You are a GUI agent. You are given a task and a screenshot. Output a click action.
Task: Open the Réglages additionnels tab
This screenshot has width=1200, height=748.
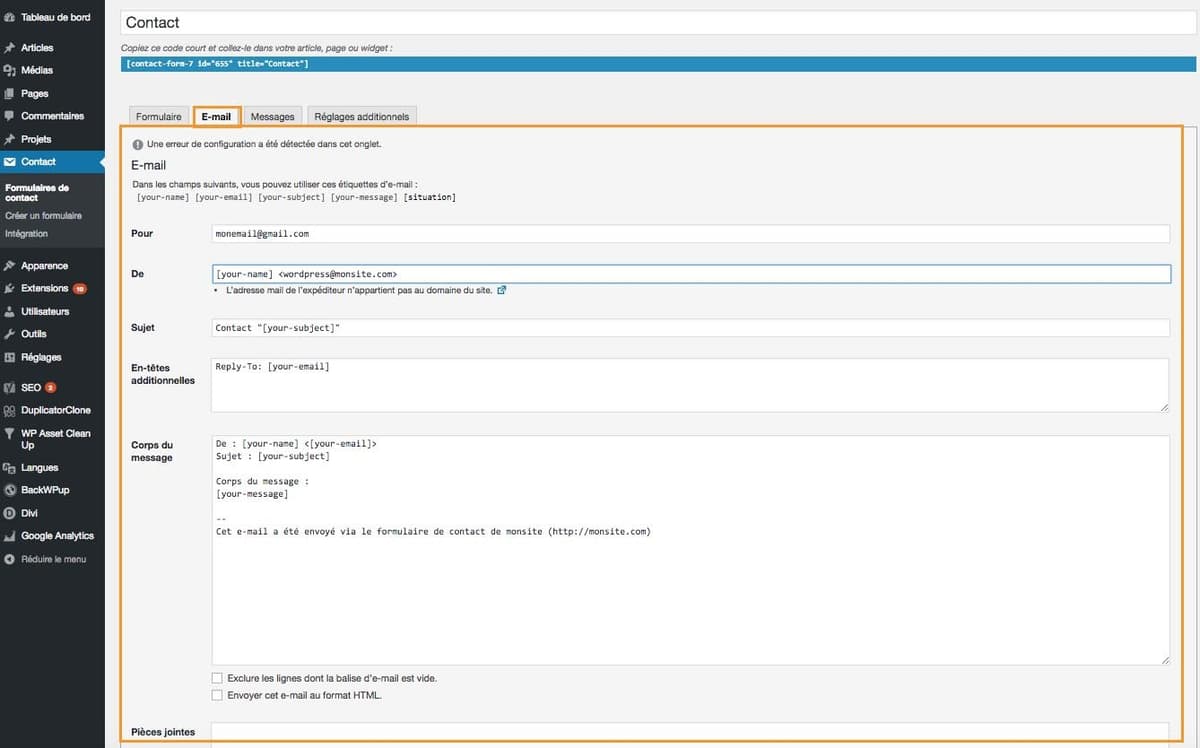click(362, 116)
